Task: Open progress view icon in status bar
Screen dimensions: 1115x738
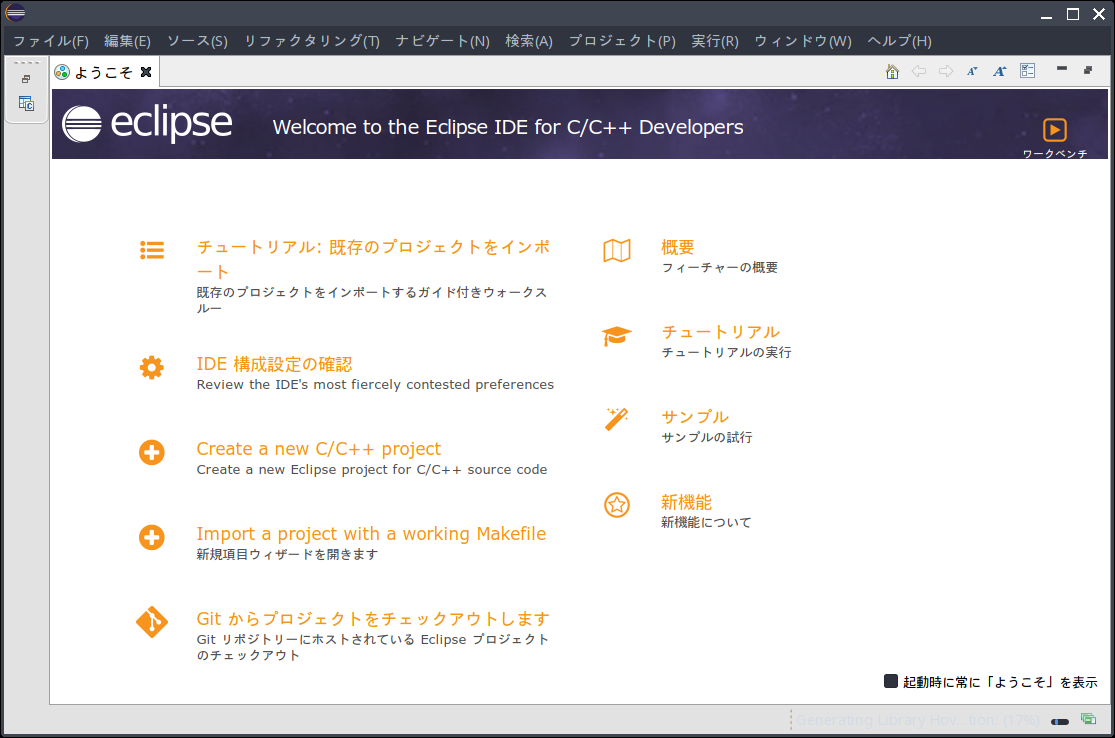Action: point(1088,719)
